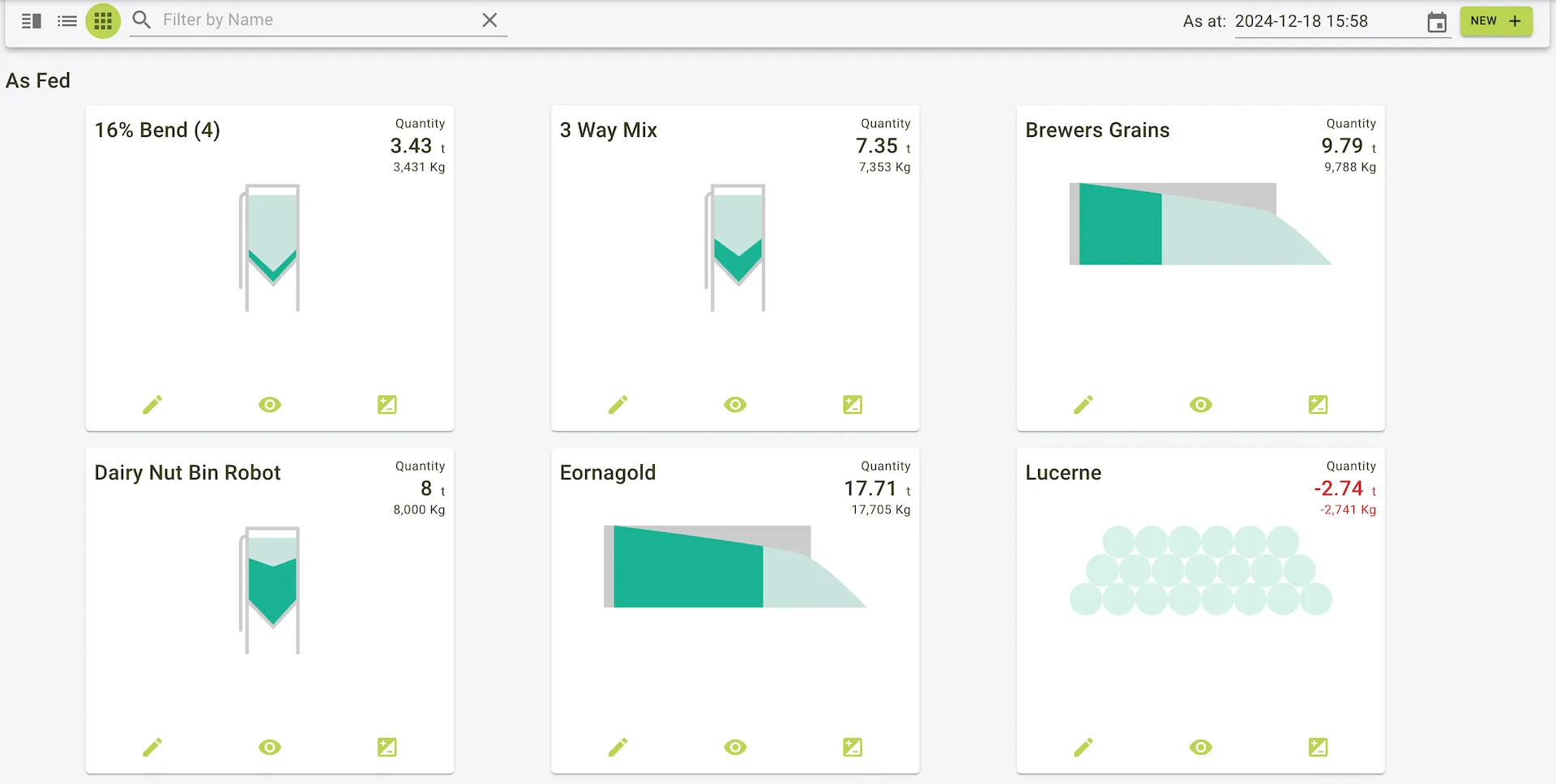Edit the Brewers Grains card
This screenshot has height=784, width=1556.
[1084, 405]
